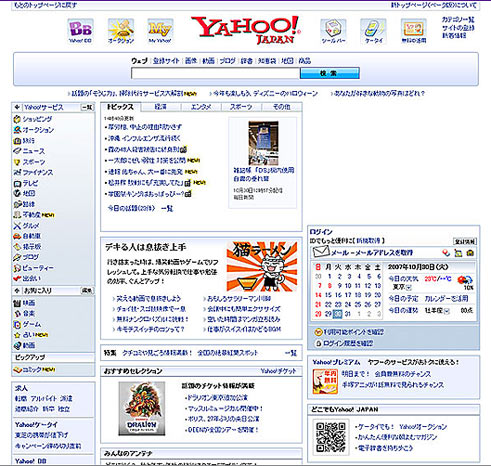Open the Tokyo weather location dropdown

[409, 287]
